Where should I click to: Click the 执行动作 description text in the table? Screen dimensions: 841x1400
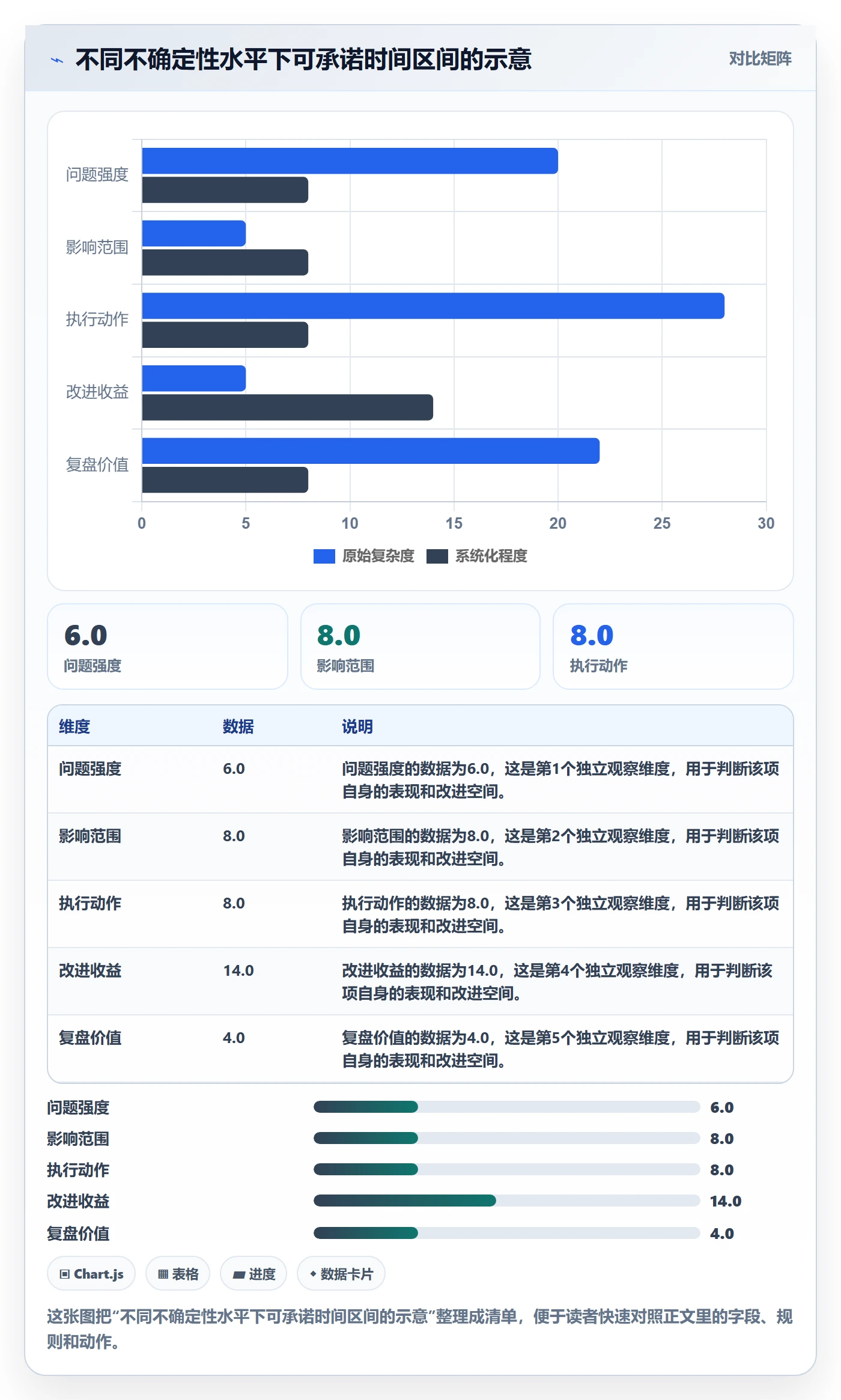pyautogui.click(x=560, y=915)
